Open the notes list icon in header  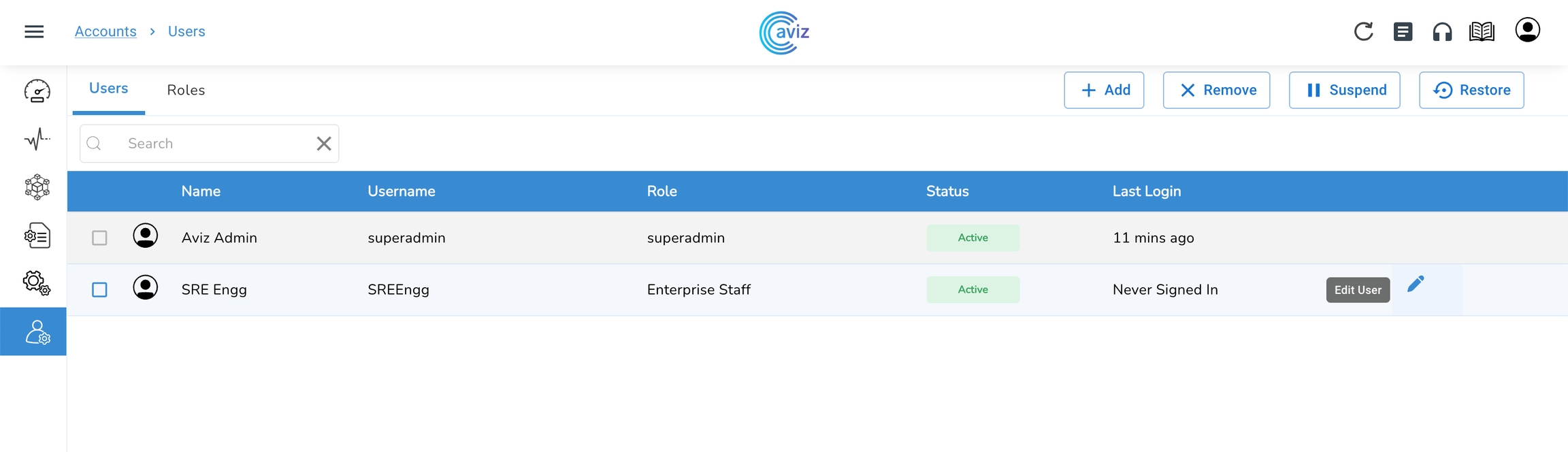pos(1403,31)
